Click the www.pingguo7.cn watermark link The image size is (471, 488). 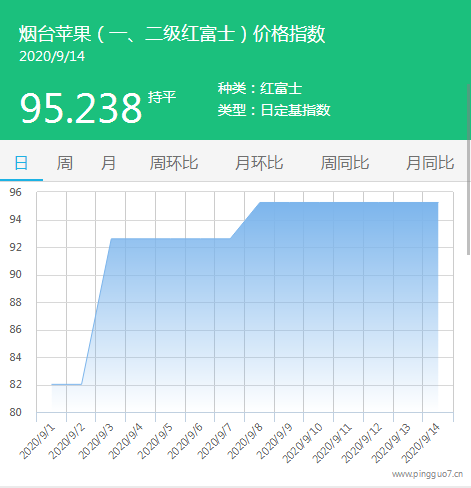click(x=427, y=474)
